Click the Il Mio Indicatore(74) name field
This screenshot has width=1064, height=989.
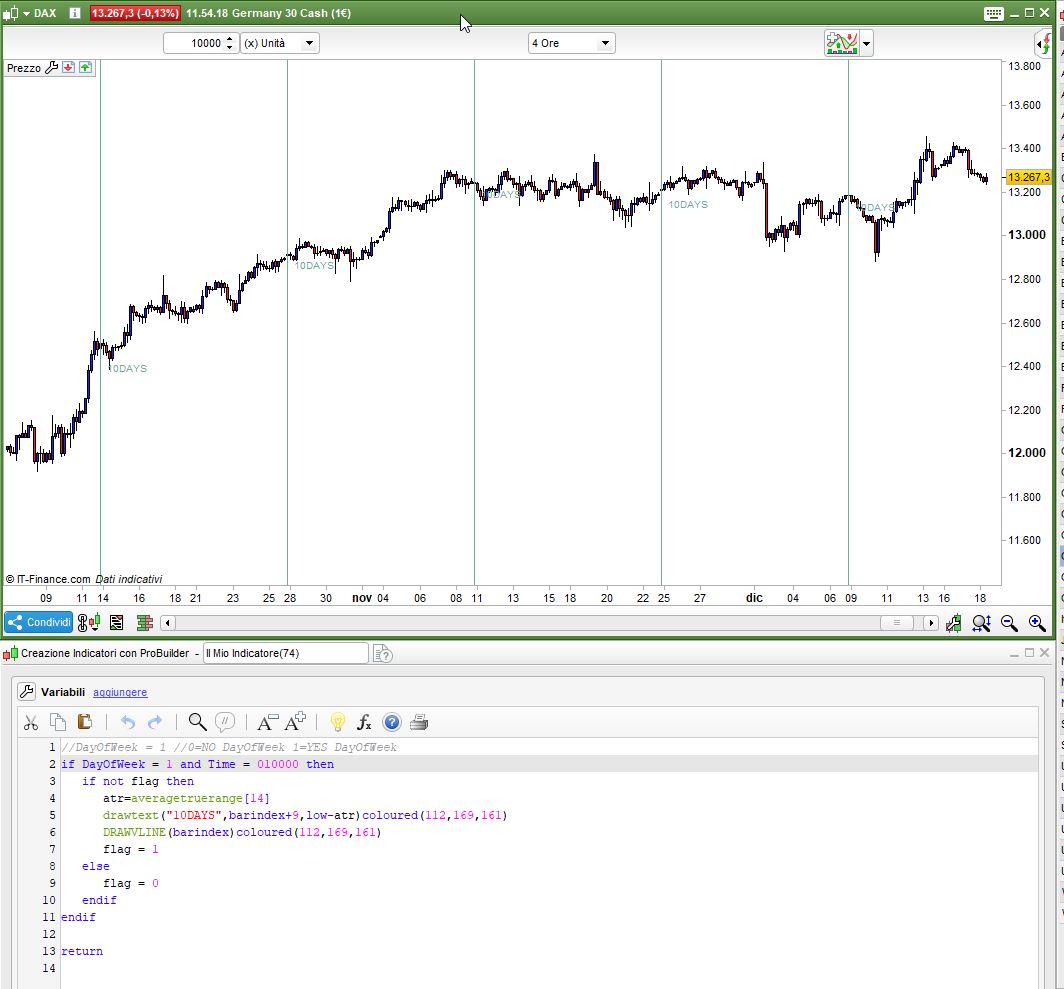[x=285, y=653]
